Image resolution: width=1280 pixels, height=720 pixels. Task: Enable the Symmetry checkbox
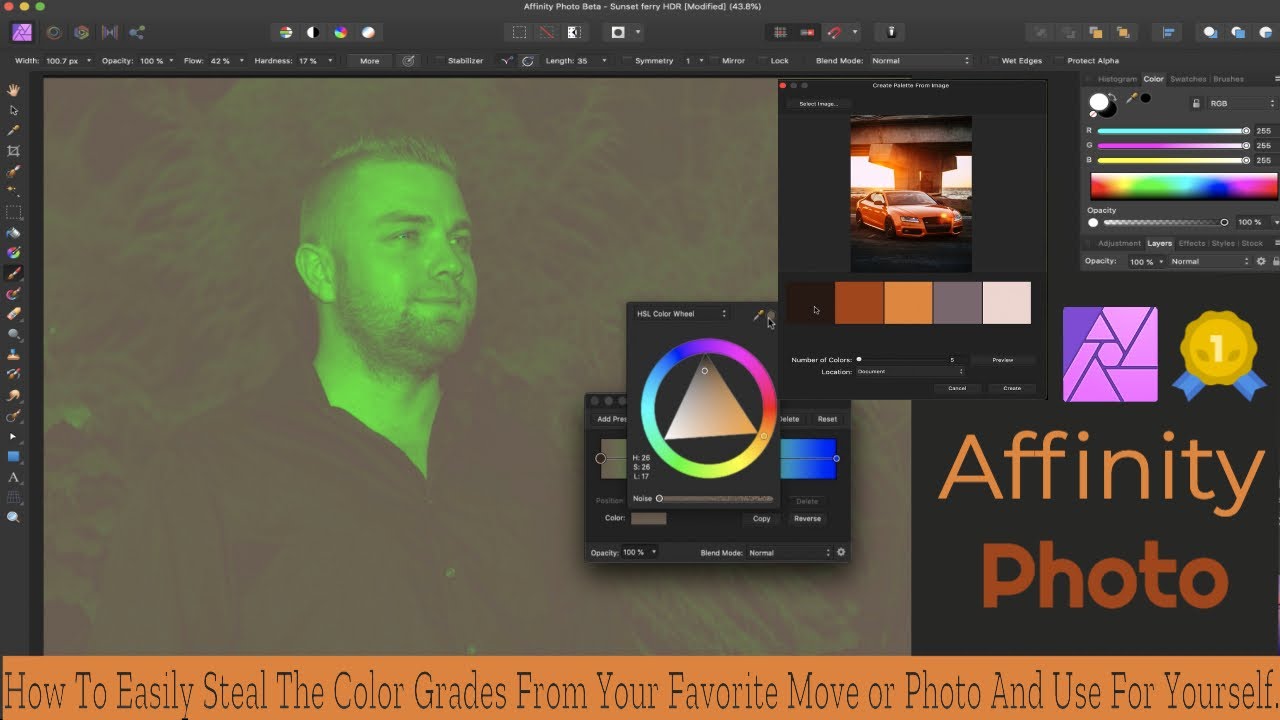click(627, 61)
